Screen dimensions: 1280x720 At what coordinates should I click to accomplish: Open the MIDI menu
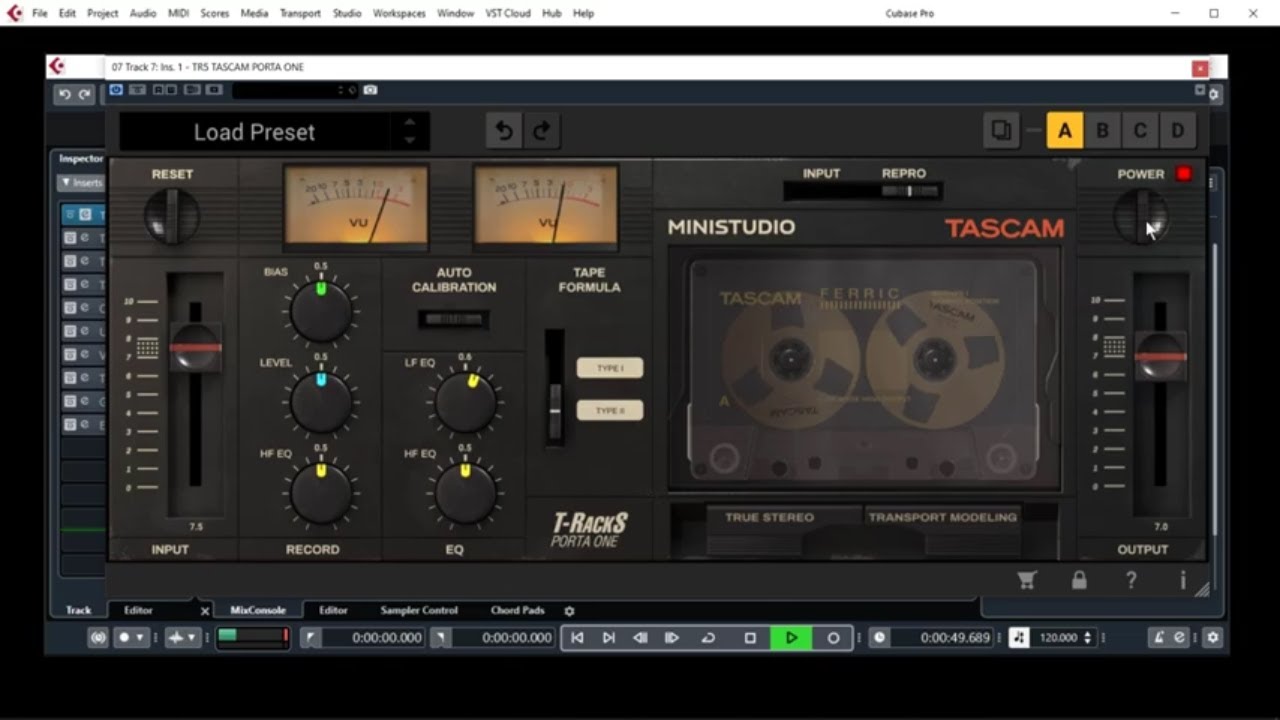click(178, 13)
